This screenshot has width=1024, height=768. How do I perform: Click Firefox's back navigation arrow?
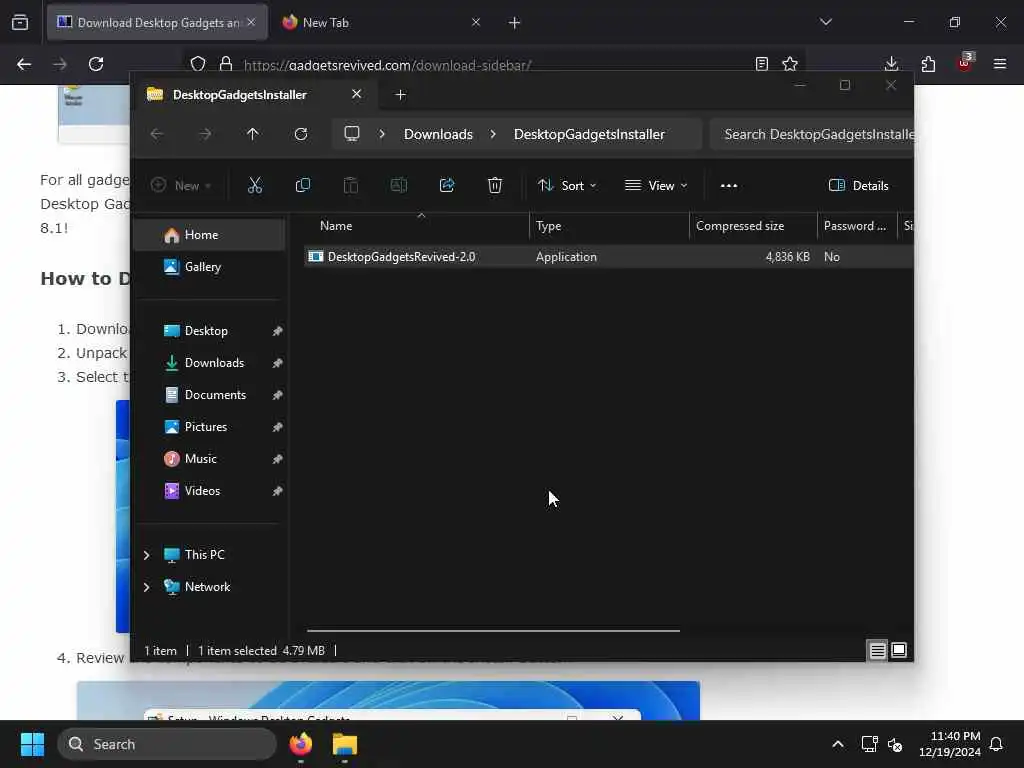[24, 64]
